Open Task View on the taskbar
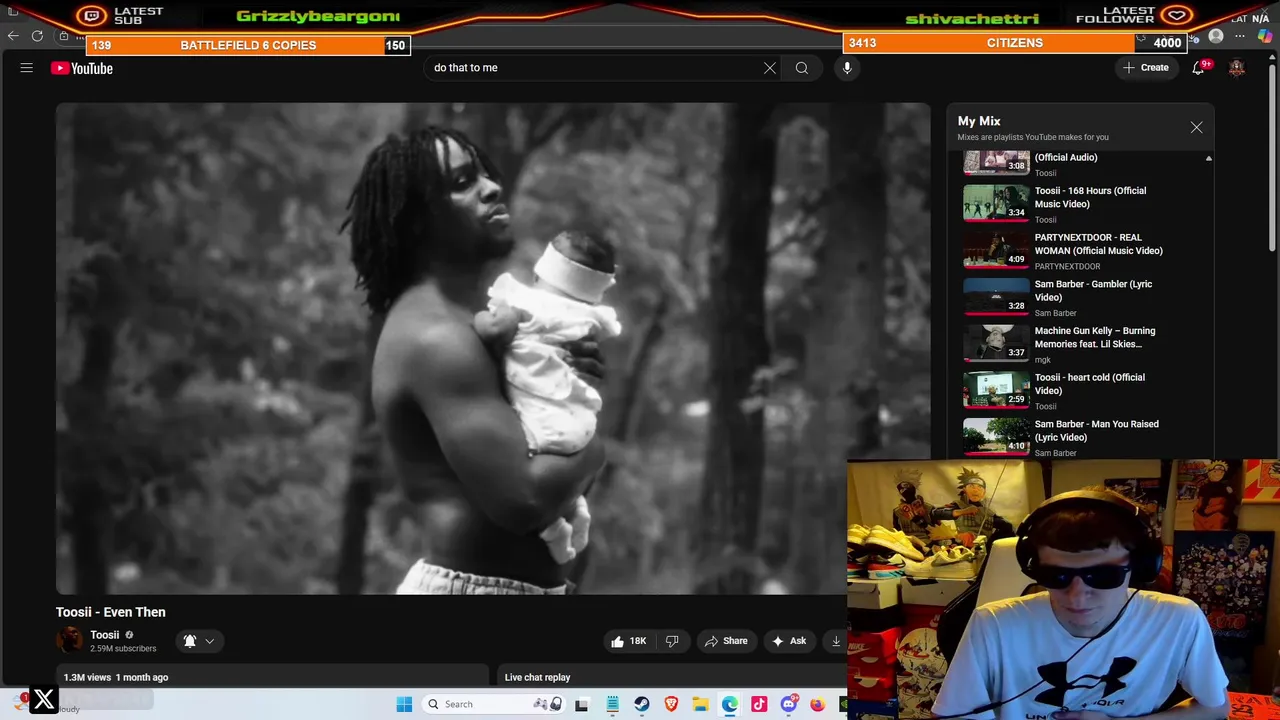 pyautogui.click(x=582, y=704)
